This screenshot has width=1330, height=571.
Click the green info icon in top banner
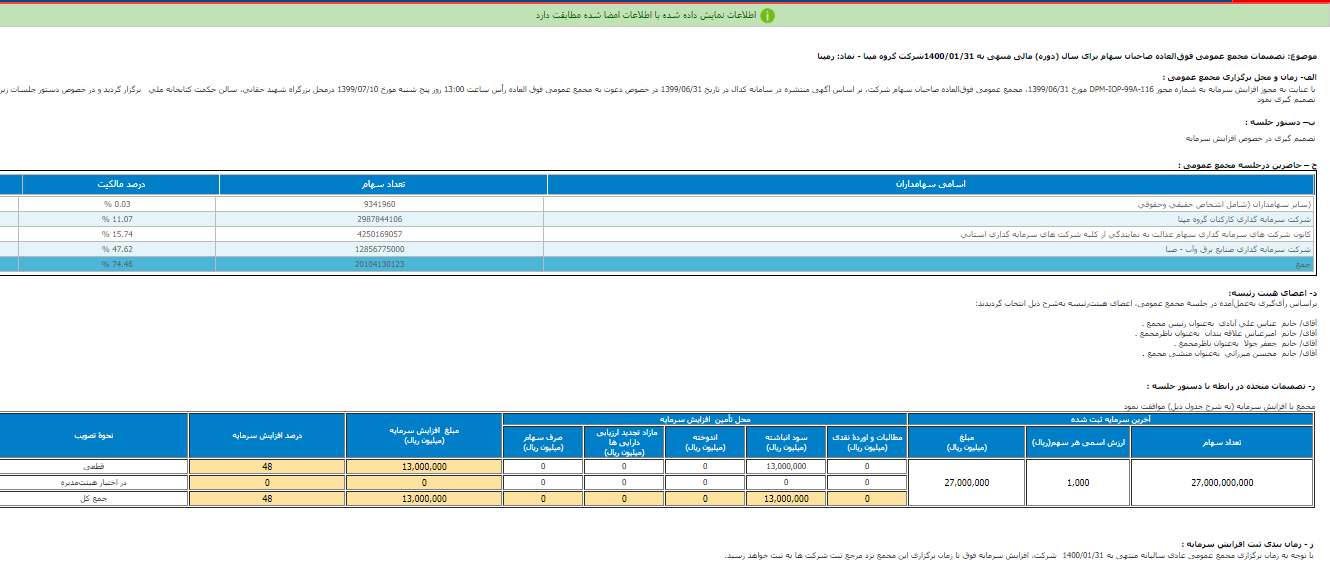[x=767, y=16]
